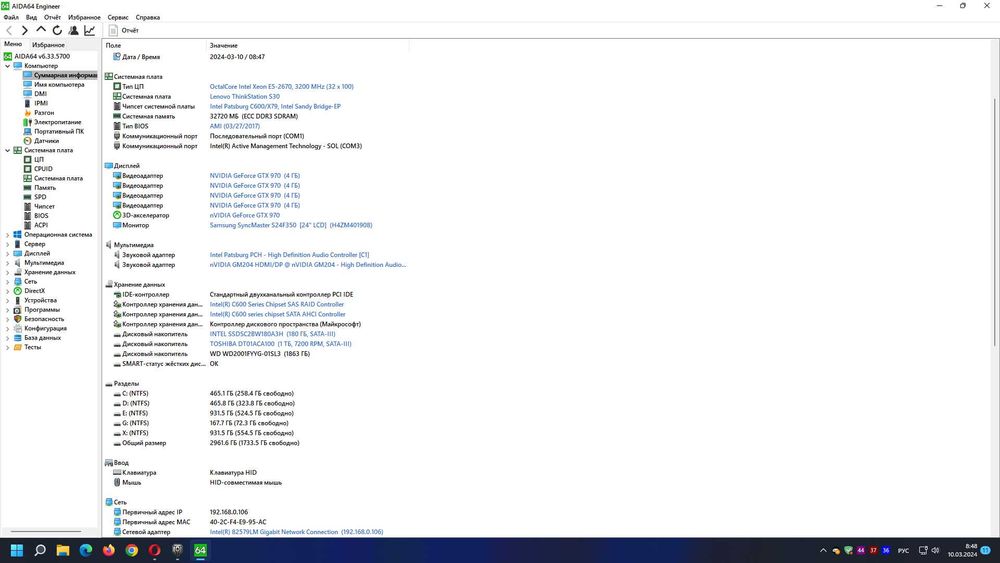Switch the РУС input language indicator
Screen dimensions: 1000x563
tap(903, 550)
